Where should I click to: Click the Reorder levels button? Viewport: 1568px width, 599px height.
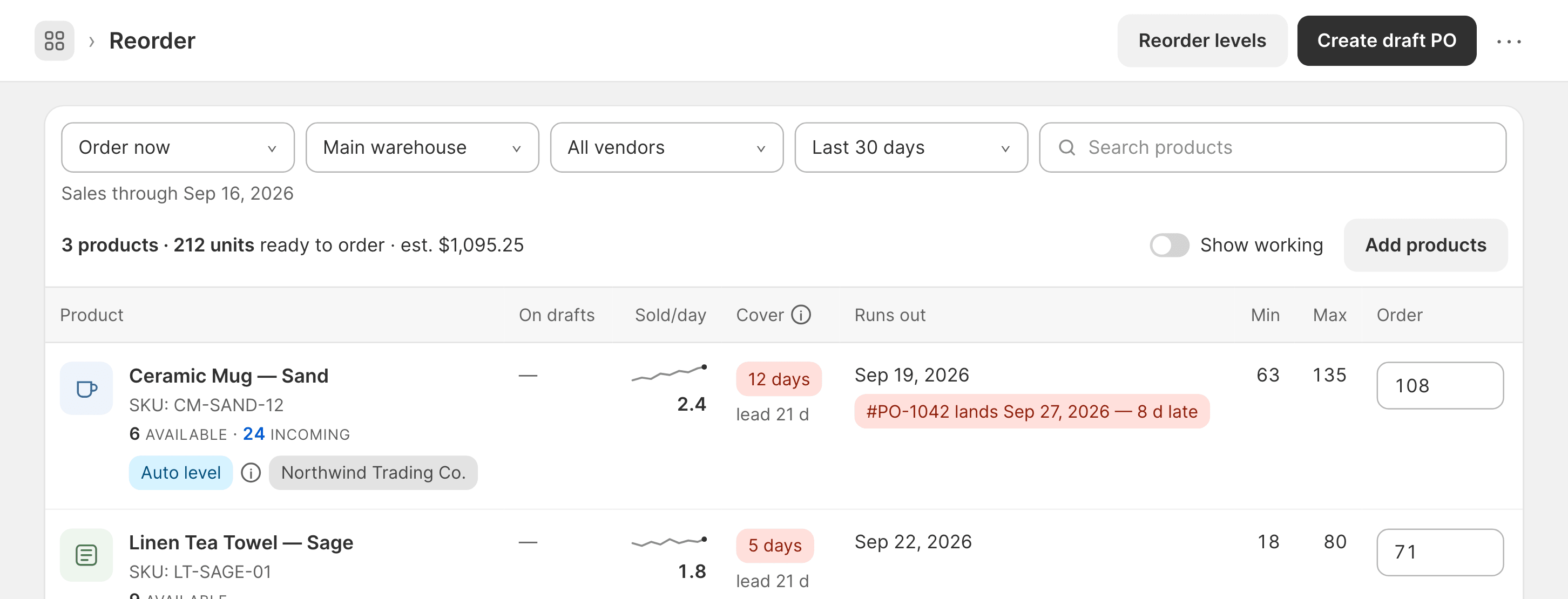(1201, 41)
